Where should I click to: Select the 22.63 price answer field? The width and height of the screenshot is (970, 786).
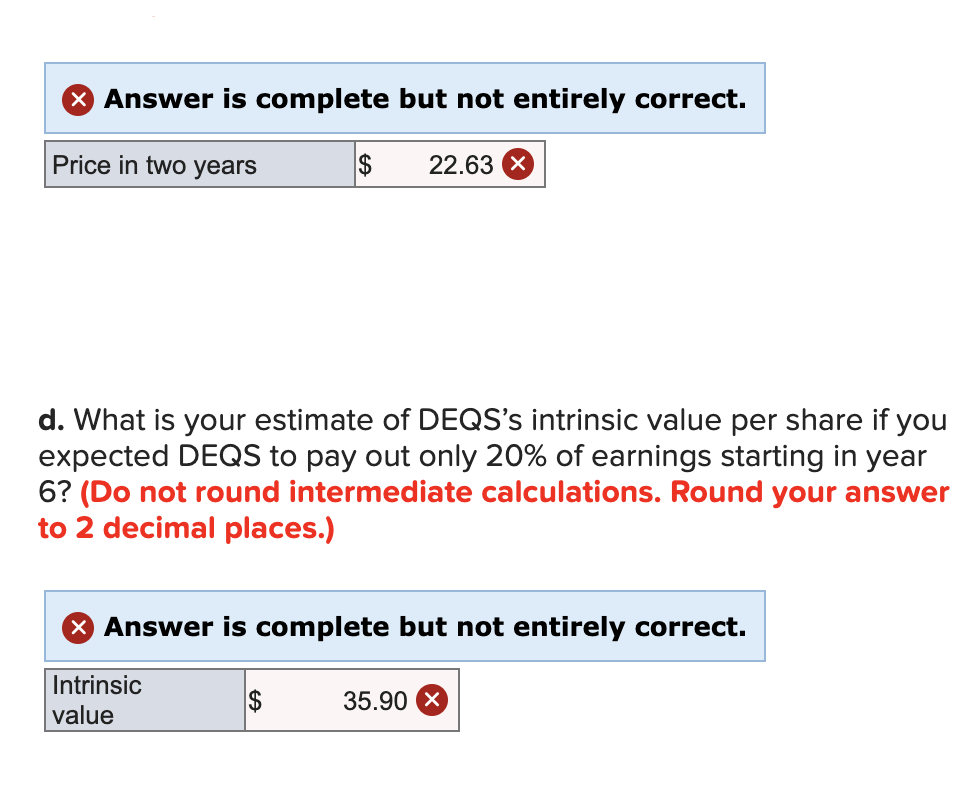(x=450, y=164)
